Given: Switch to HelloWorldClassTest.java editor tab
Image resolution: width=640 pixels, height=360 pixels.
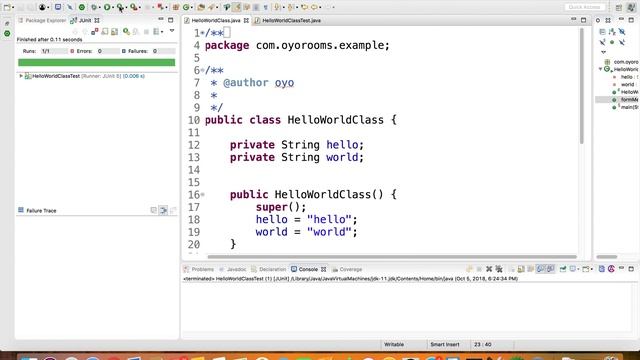Looking at the screenshot, I should [x=288, y=20].
